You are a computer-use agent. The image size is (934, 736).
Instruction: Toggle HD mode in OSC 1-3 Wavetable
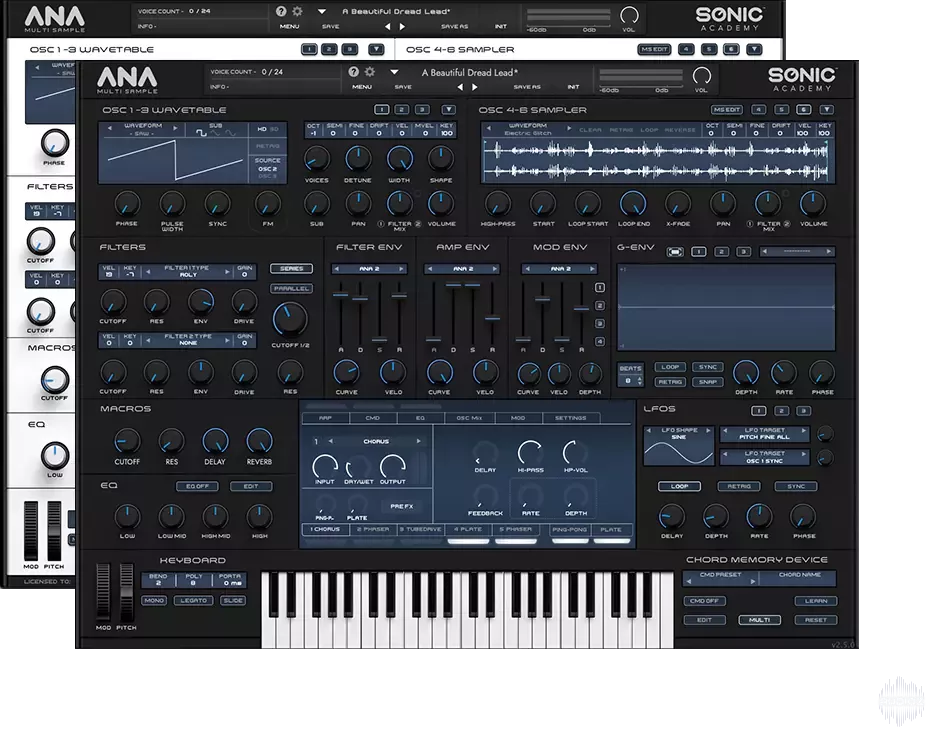262,129
